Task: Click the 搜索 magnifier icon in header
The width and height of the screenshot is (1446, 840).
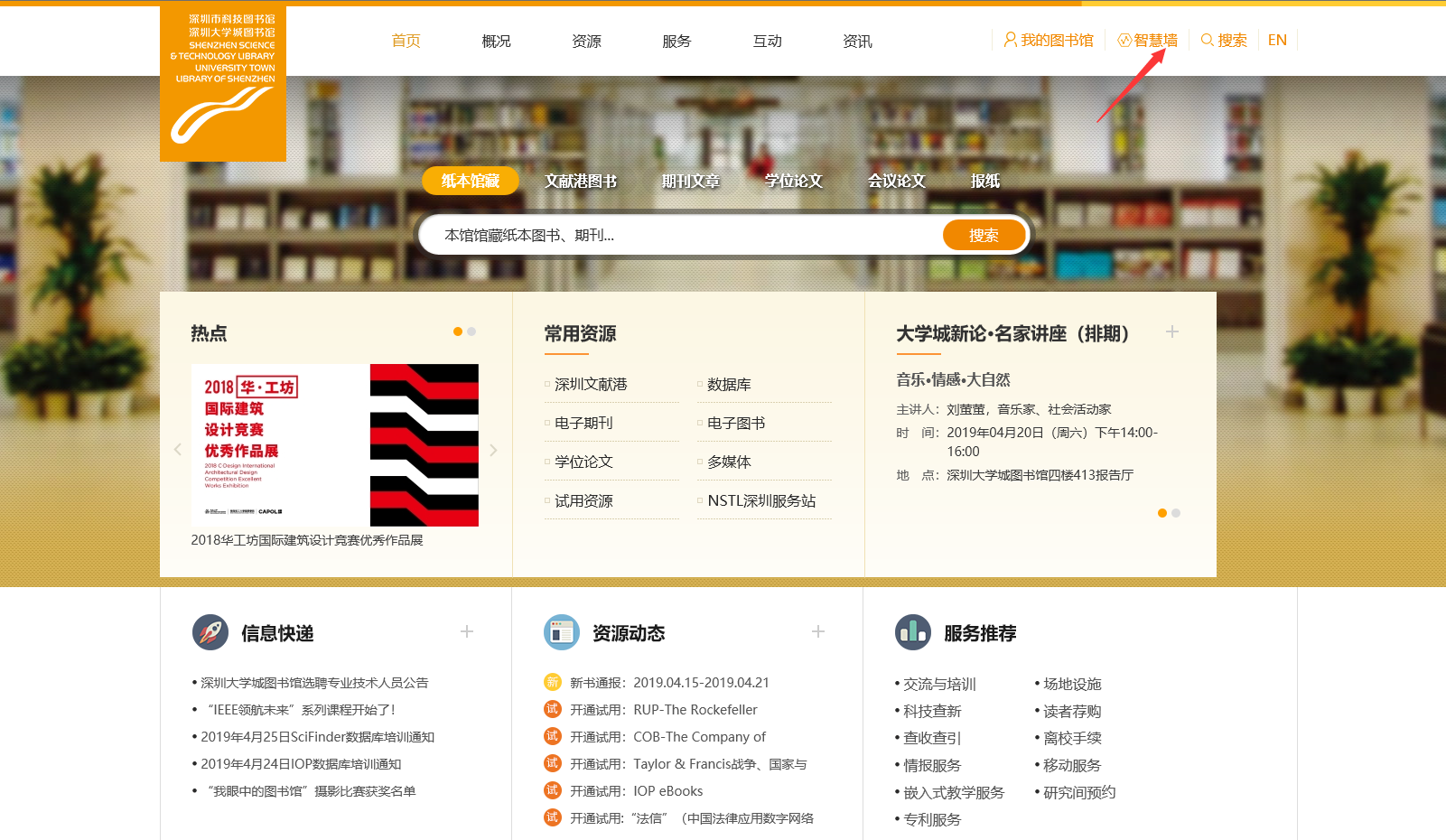Action: click(1207, 40)
